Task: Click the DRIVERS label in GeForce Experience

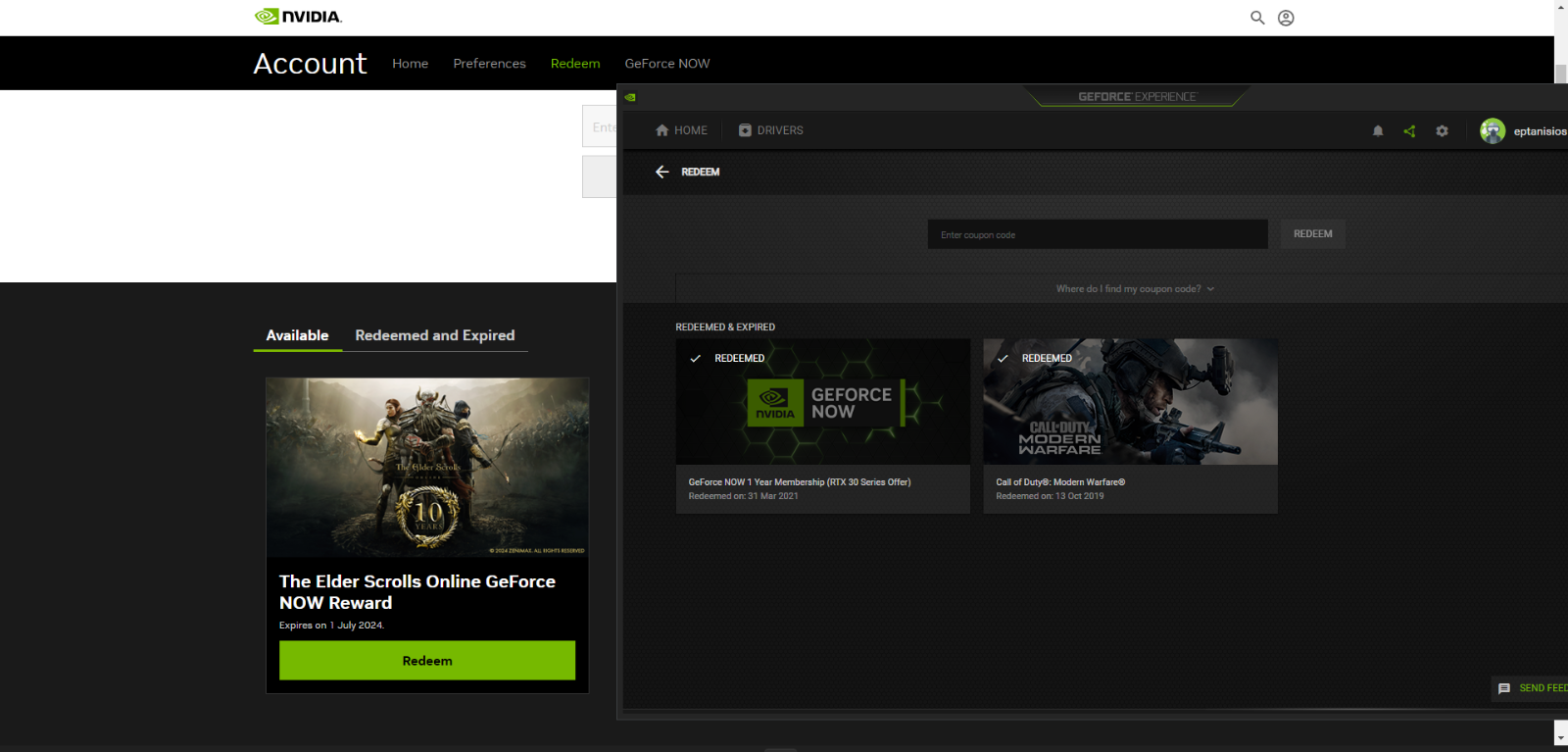Action: click(x=780, y=130)
